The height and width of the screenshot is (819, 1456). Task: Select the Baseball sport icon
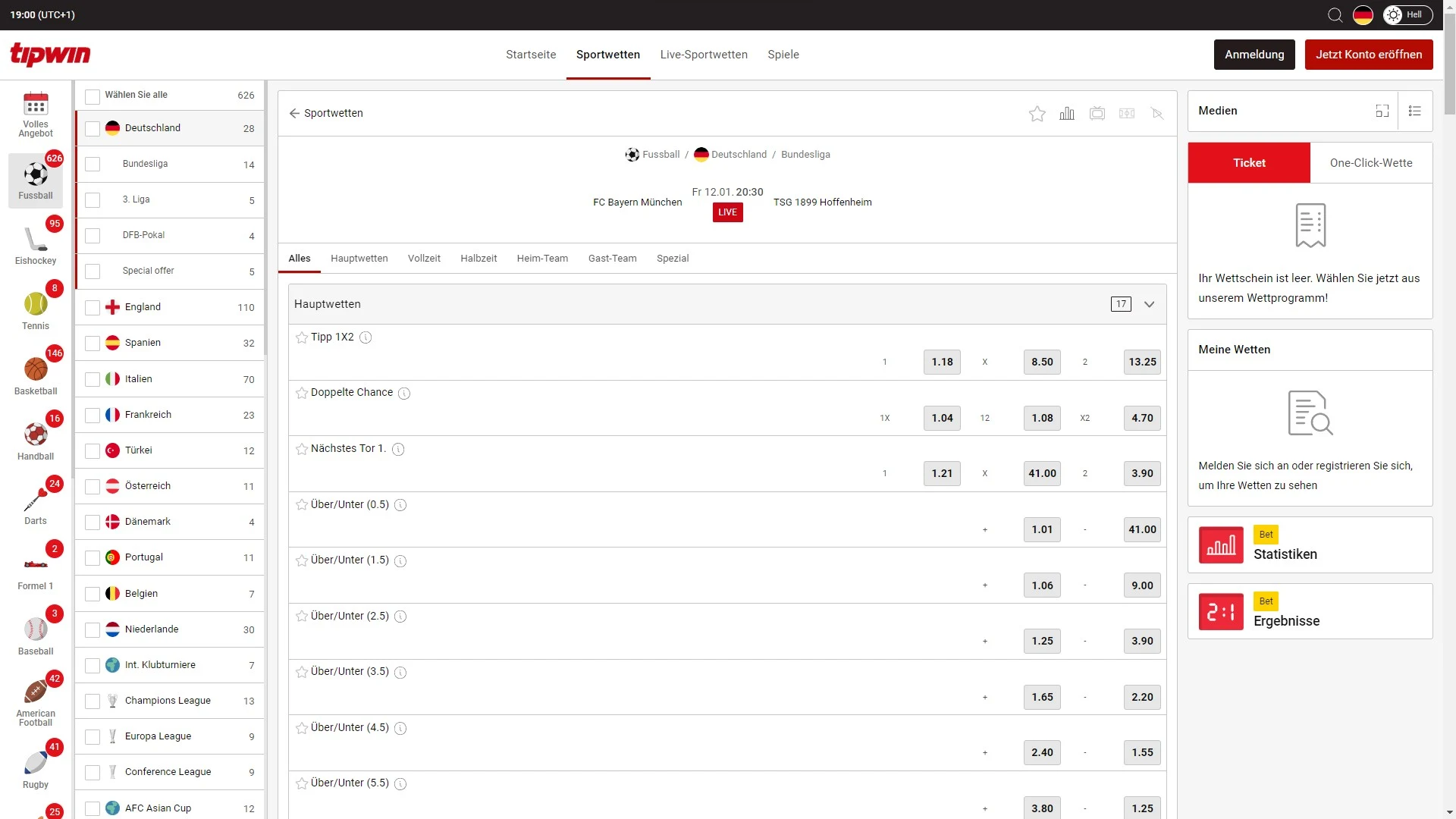(36, 630)
